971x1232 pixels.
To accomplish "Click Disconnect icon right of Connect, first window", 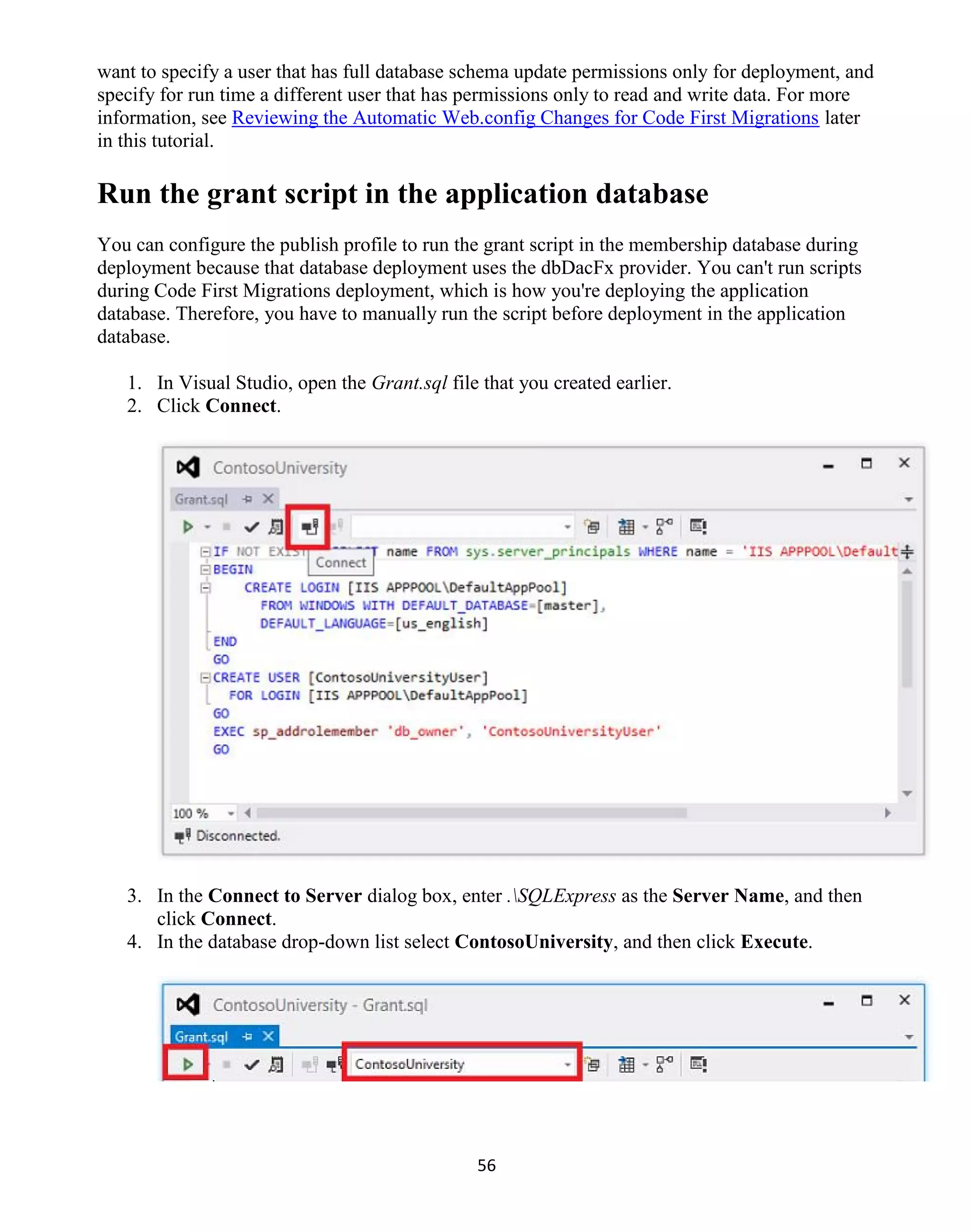I will click(x=337, y=527).
